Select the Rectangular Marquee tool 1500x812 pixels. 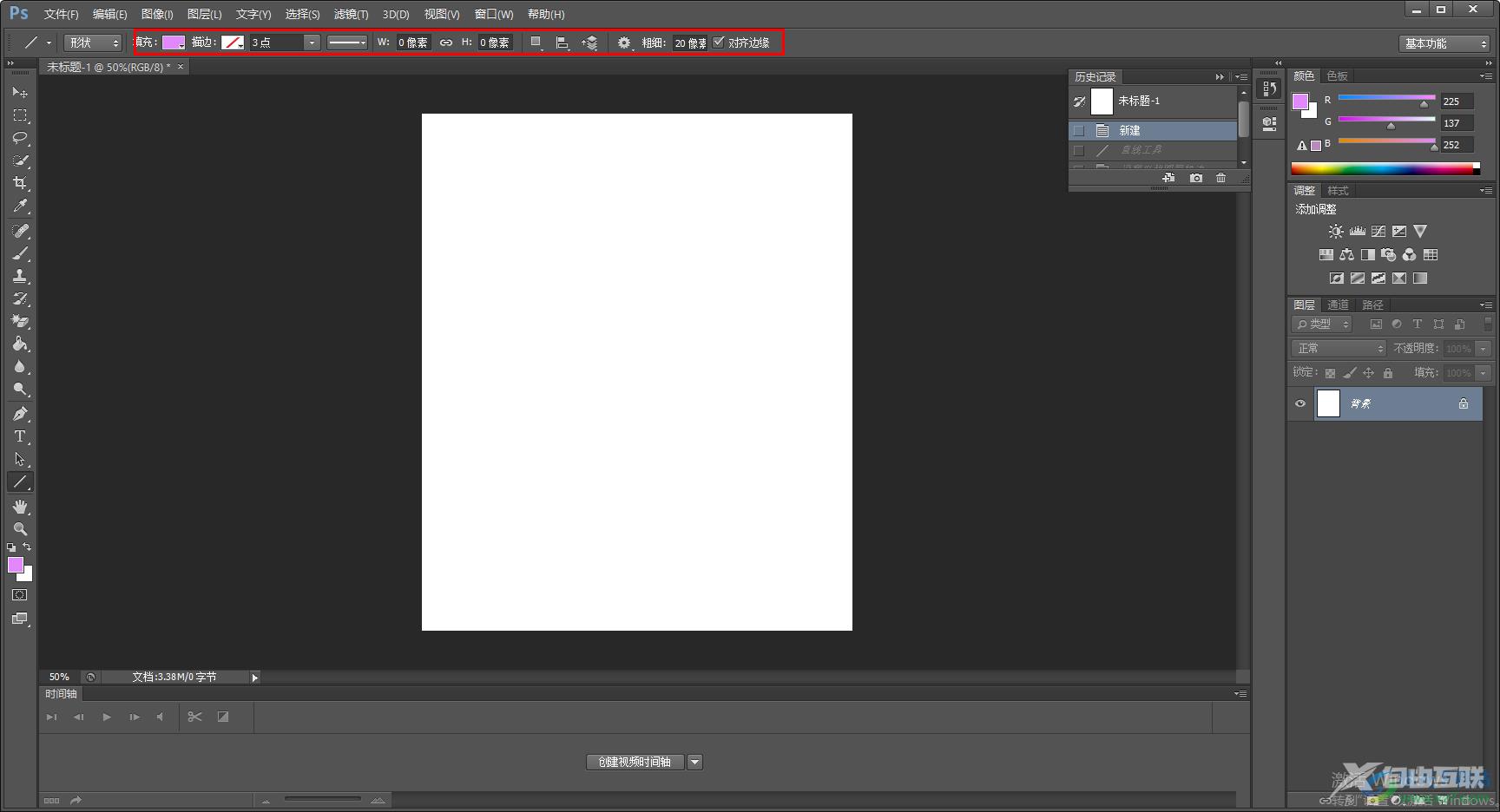pyautogui.click(x=20, y=115)
